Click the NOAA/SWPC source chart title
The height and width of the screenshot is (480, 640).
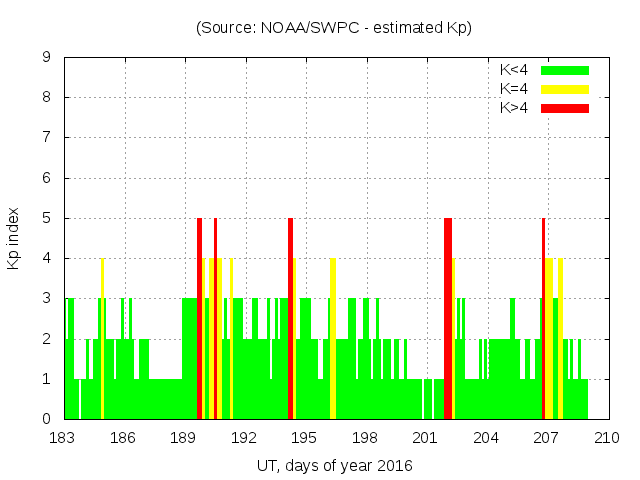click(x=334, y=28)
